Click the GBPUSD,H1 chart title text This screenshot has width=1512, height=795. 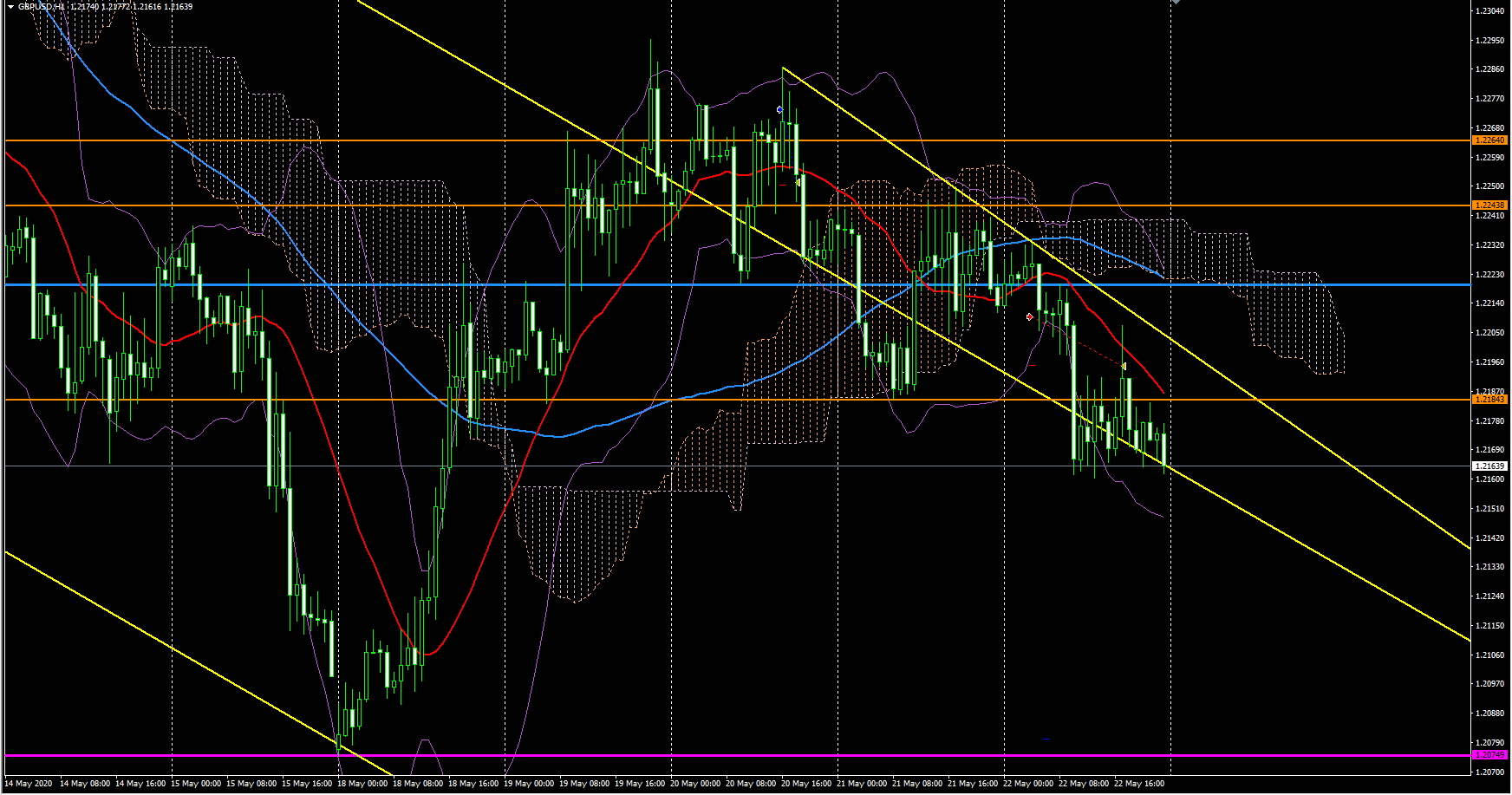[x=42, y=7]
